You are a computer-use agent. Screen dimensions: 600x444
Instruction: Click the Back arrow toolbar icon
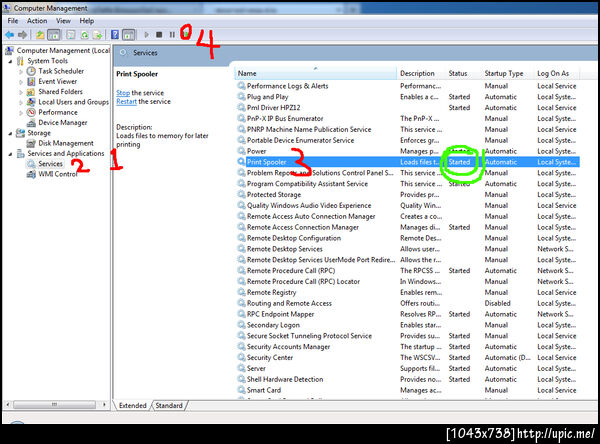(x=10, y=35)
